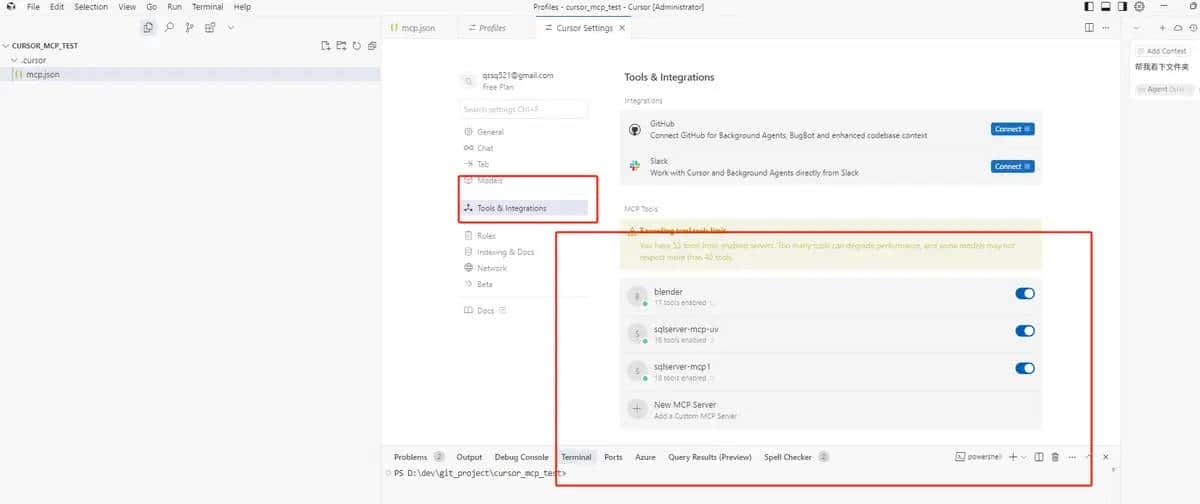
Task: Select Rules in the settings sidebar
Action: coord(486,236)
